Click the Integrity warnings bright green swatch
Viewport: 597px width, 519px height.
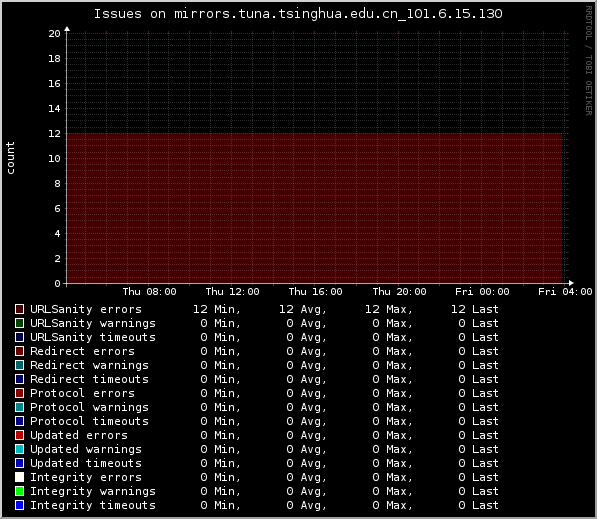click(19, 491)
